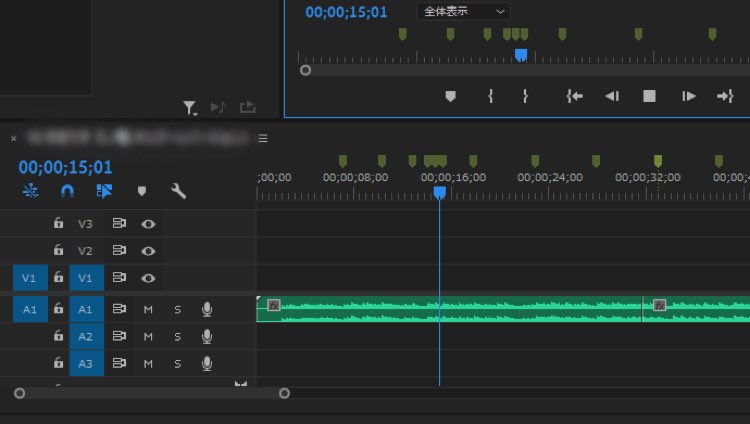750x424 pixels.
Task: Toggle lock on track V1
Action: pyautogui.click(x=58, y=277)
